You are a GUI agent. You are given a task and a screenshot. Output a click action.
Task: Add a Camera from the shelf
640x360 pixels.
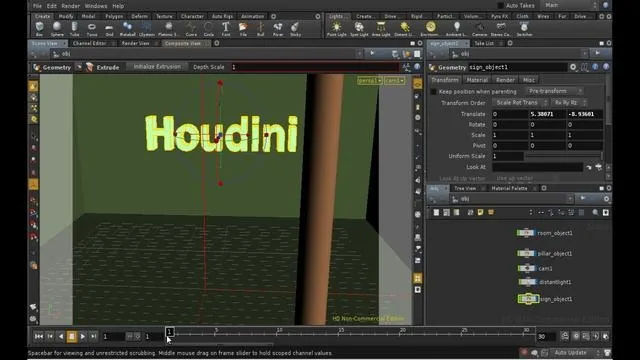point(479,29)
